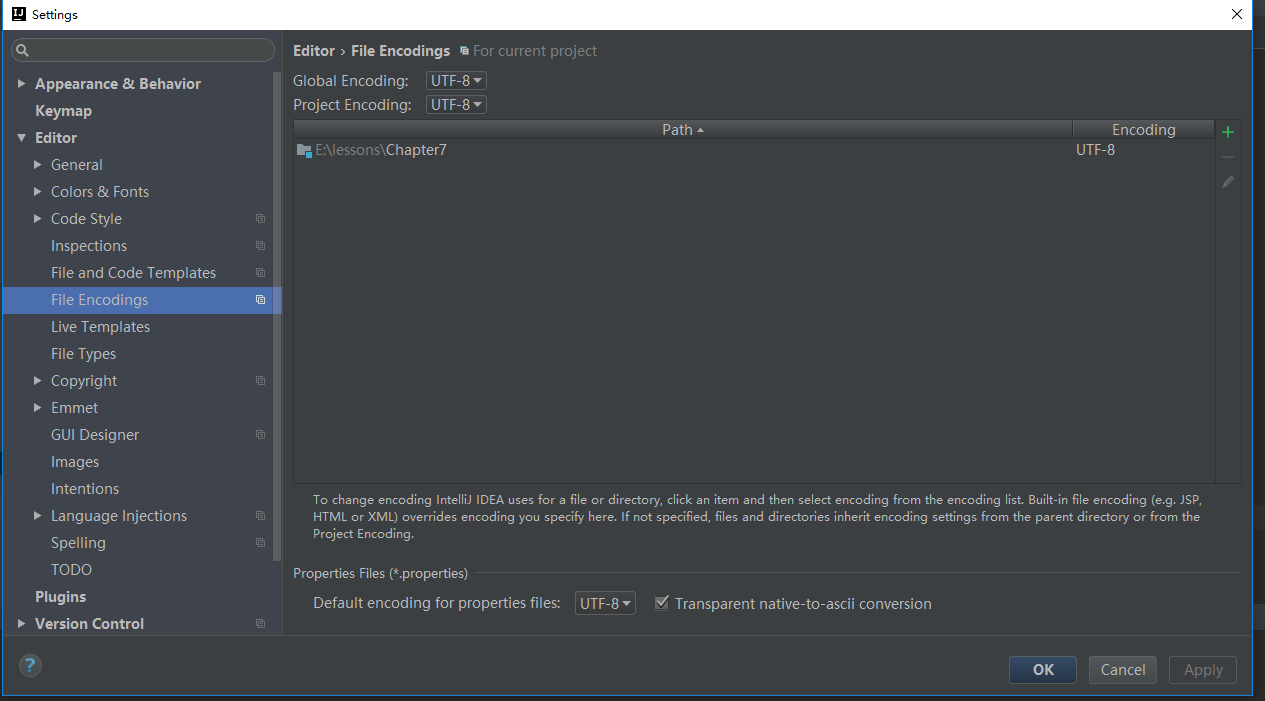Expand Code Style node arrow
Viewport: 1265px width, 701px height.
point(38,219)
